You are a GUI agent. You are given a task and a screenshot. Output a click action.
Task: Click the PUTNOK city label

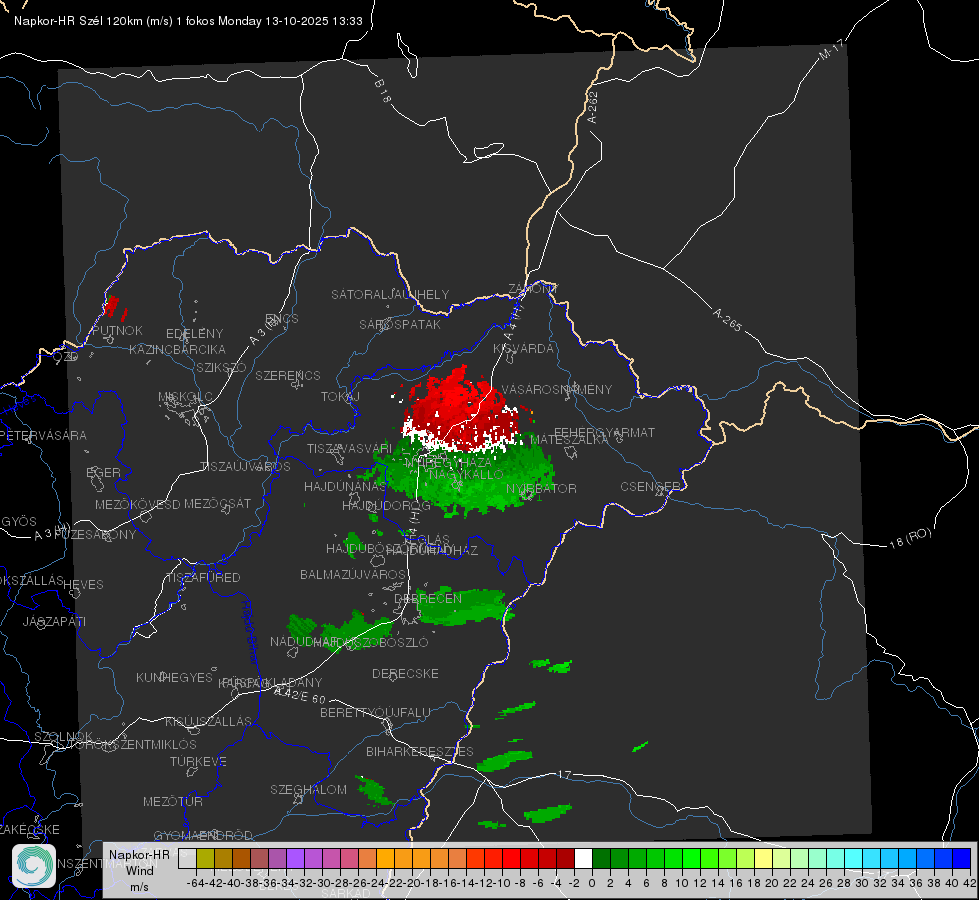coord(117,330)
